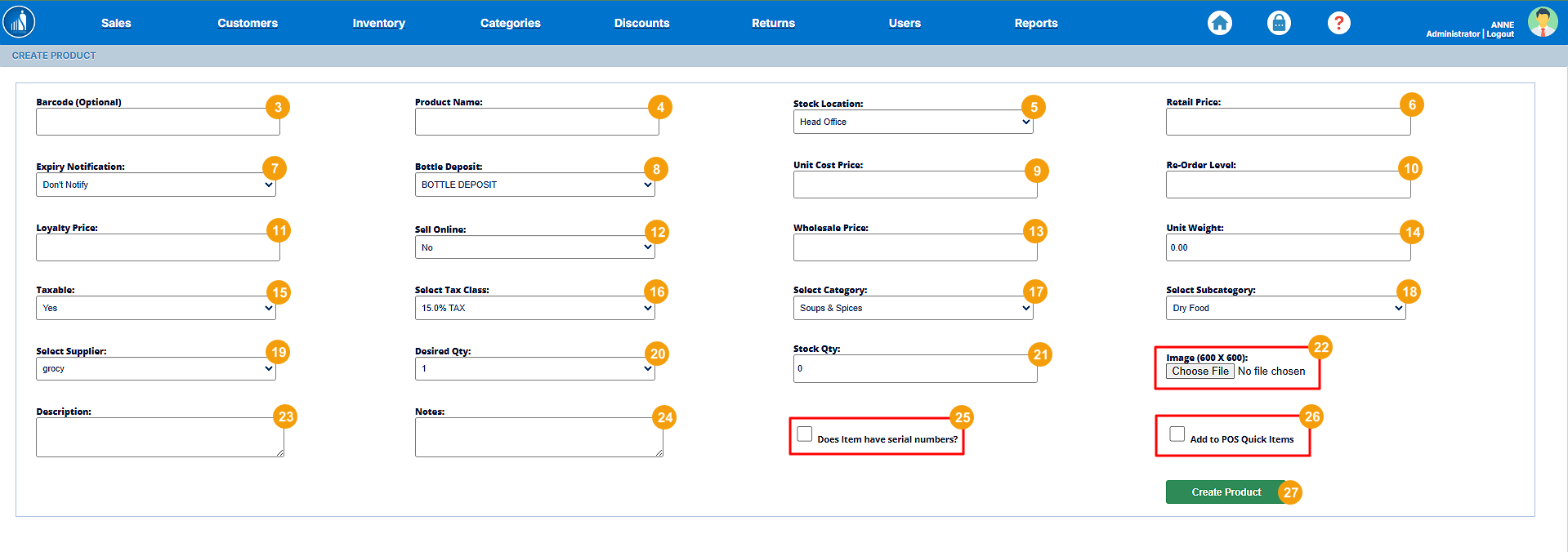
Task: Click the orange number 22 badge
Action: pyautogui.click(x=1320, y=347)
